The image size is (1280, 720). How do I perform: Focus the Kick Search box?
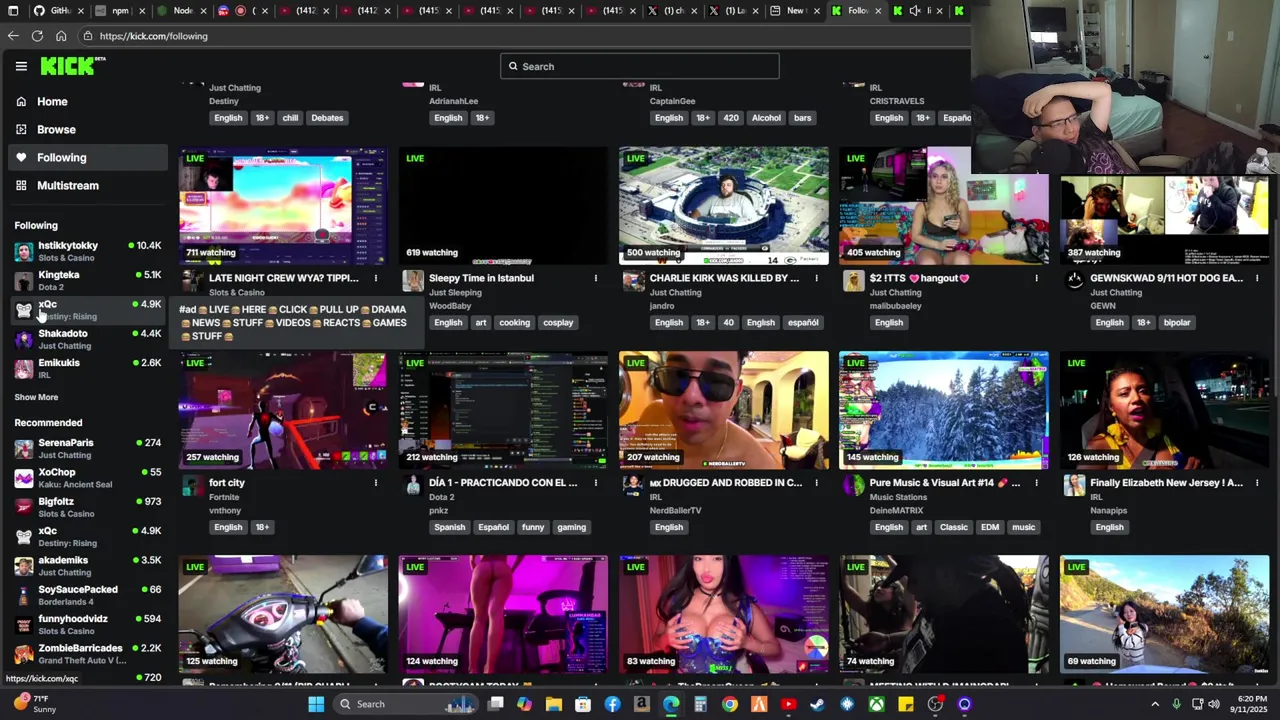point(640,66)
